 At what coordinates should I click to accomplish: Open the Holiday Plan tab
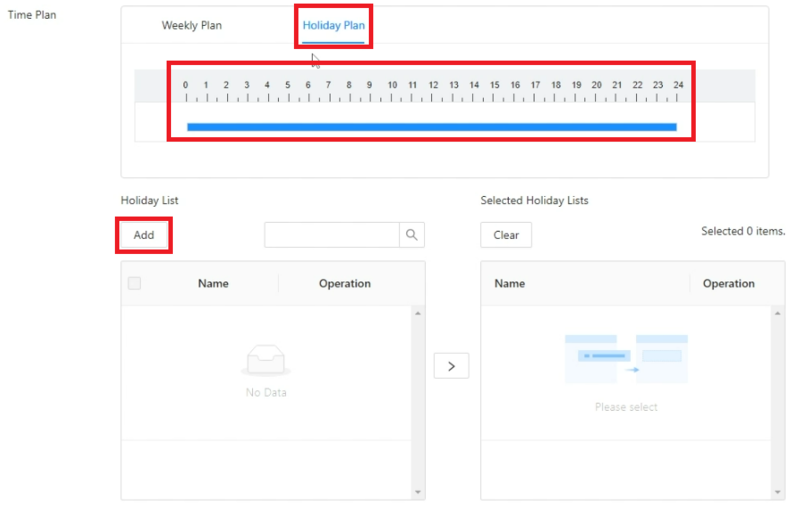point(334,26)
